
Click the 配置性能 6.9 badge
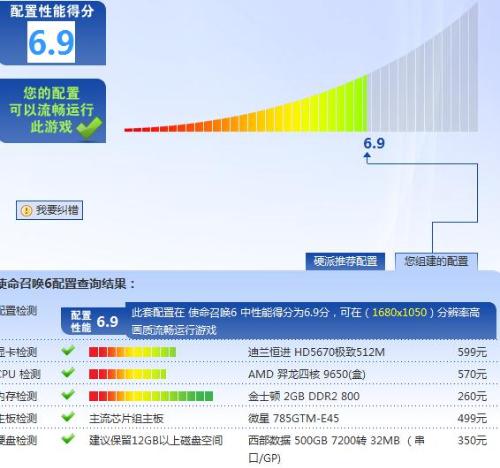coord(94,321)
